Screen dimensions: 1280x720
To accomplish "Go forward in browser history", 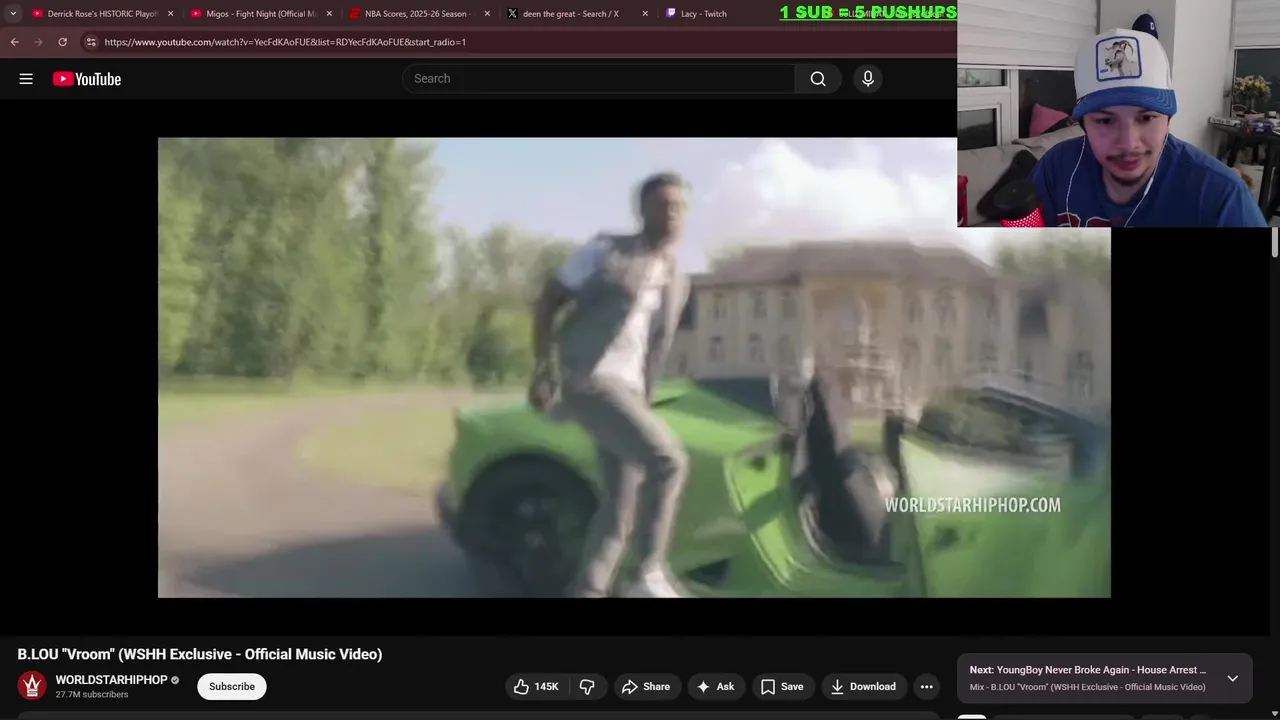I will [x=38, y=42].
